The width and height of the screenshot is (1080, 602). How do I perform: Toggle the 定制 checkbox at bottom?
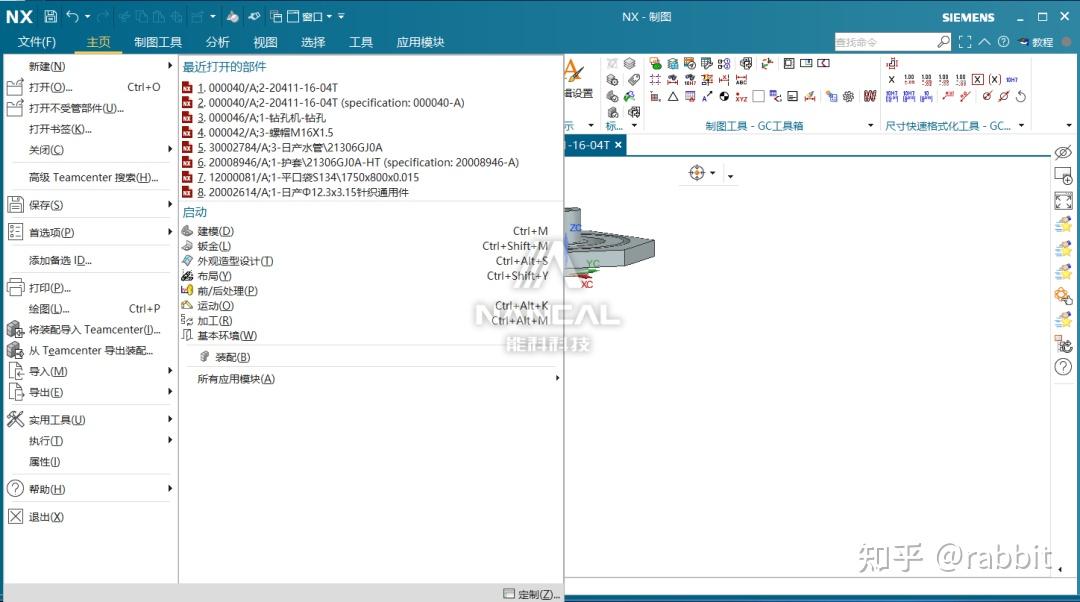(510, 593)
